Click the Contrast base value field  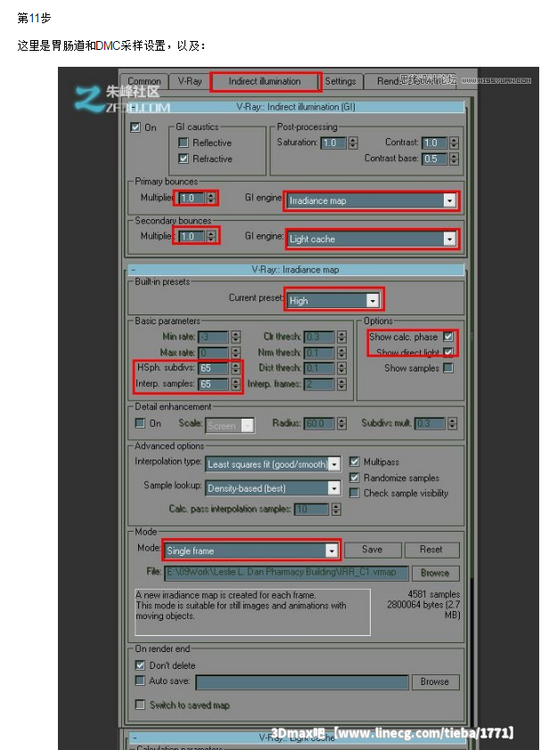(x=435, y=159)
